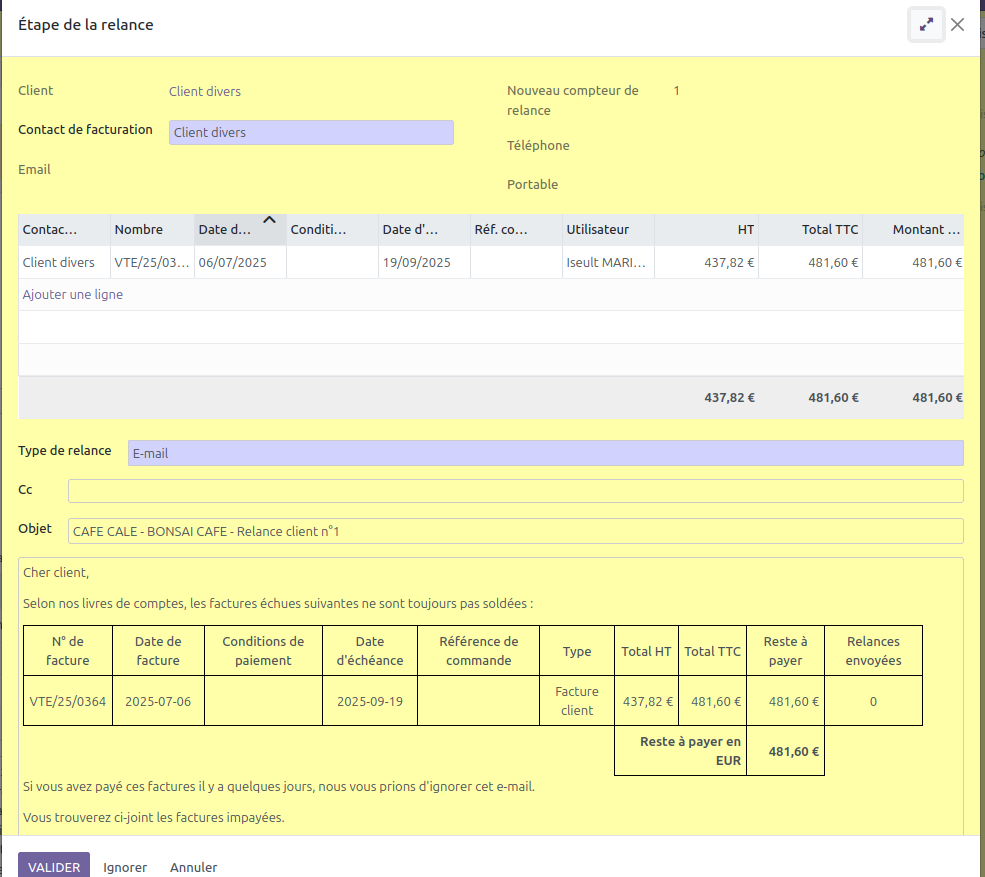Click Ajouter une ligne link
This screenshot has width=985, height=877.
tap(73, 295)
